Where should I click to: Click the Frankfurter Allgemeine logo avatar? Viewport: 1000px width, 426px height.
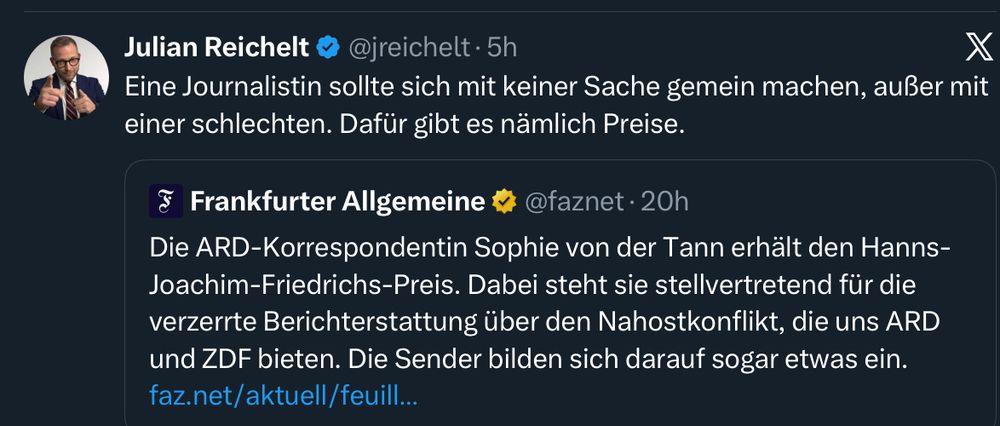(x=164, y=201)
